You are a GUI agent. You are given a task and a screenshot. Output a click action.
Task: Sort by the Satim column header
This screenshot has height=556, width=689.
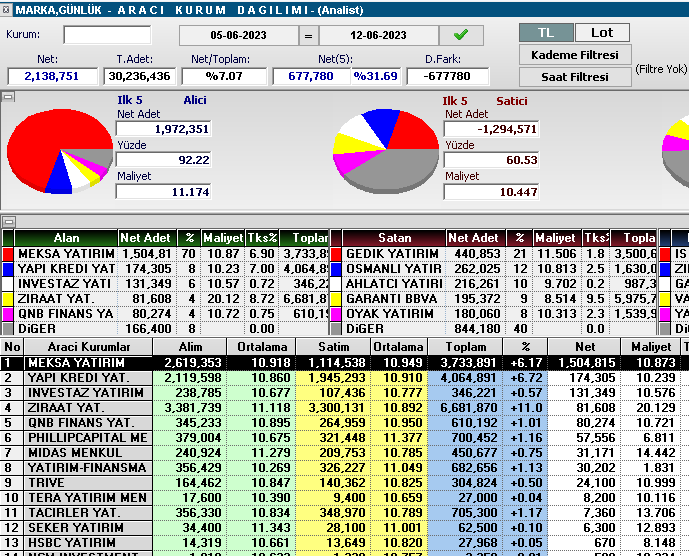(x=334, y=347)
